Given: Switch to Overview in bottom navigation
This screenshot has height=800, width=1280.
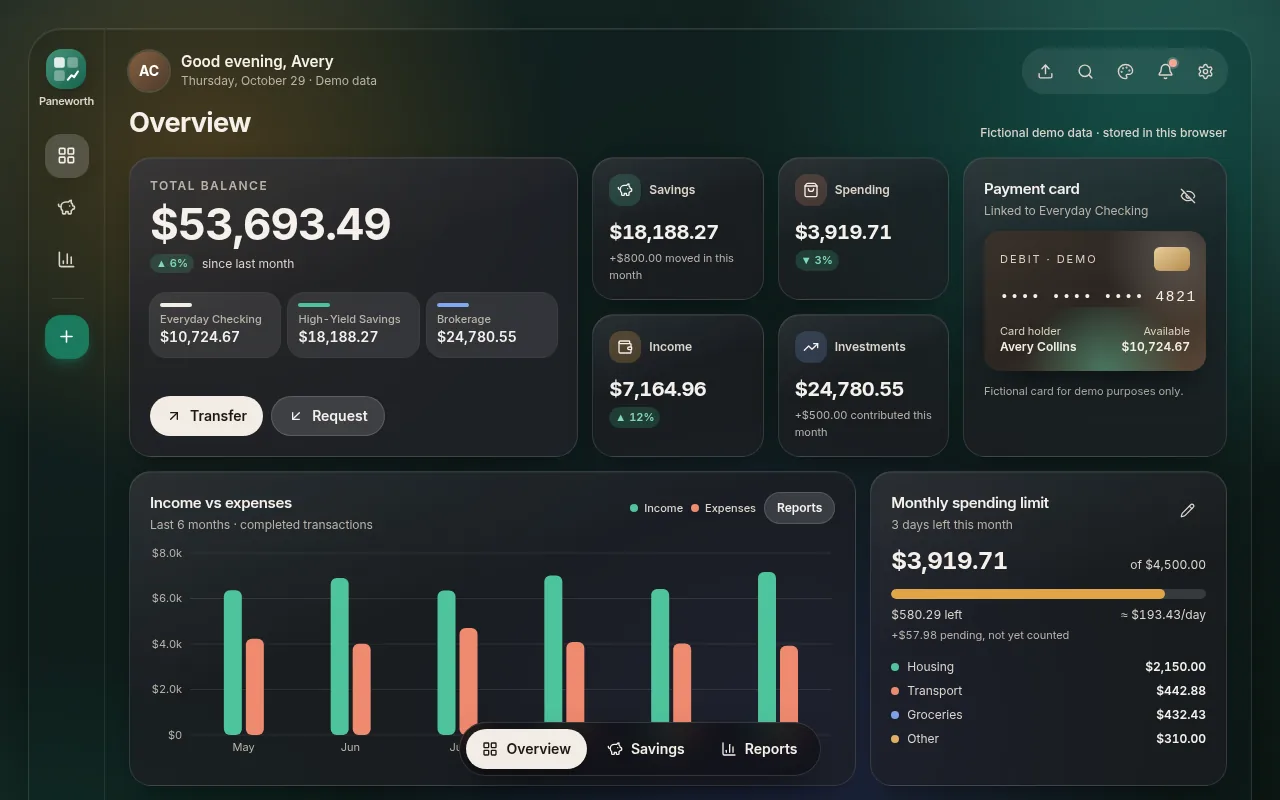Looking at the screenshot, I should pyautogui.click(x=526, y=749).
